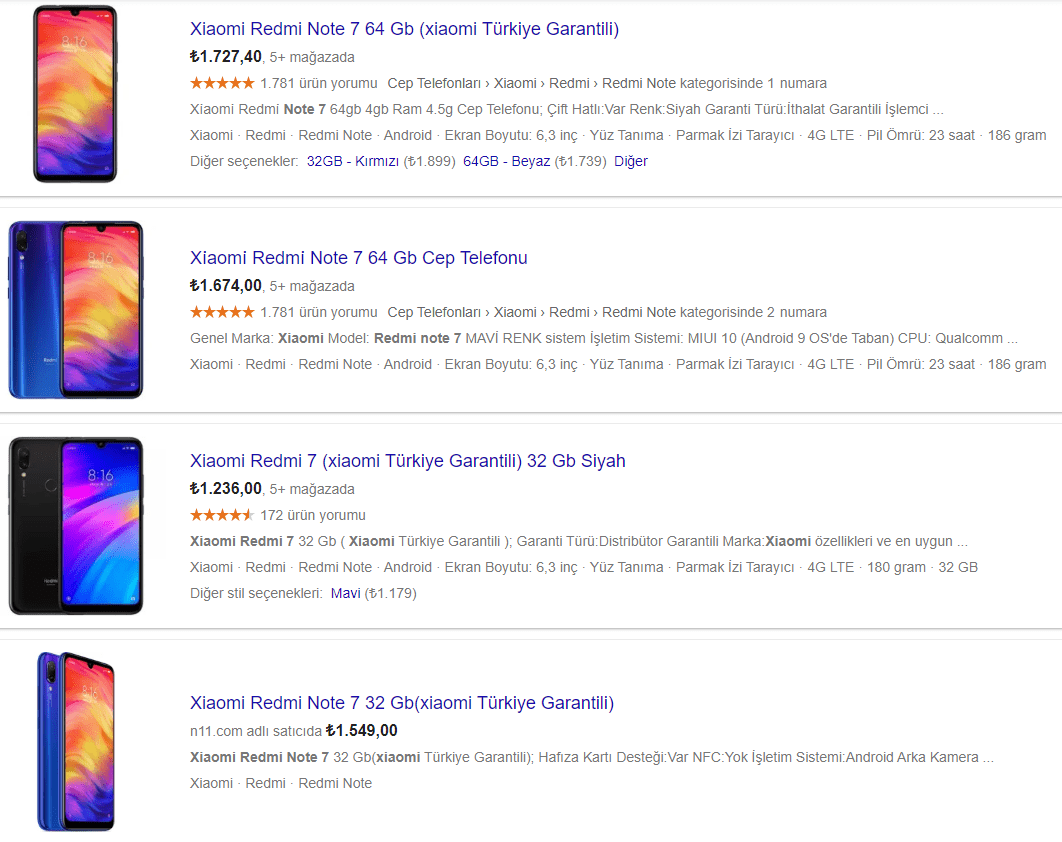Image resolution: width=1062 pixels, height=842 pixels.
Task: Select the 64GB - Beyaz option
Action: tap(506, 161)
